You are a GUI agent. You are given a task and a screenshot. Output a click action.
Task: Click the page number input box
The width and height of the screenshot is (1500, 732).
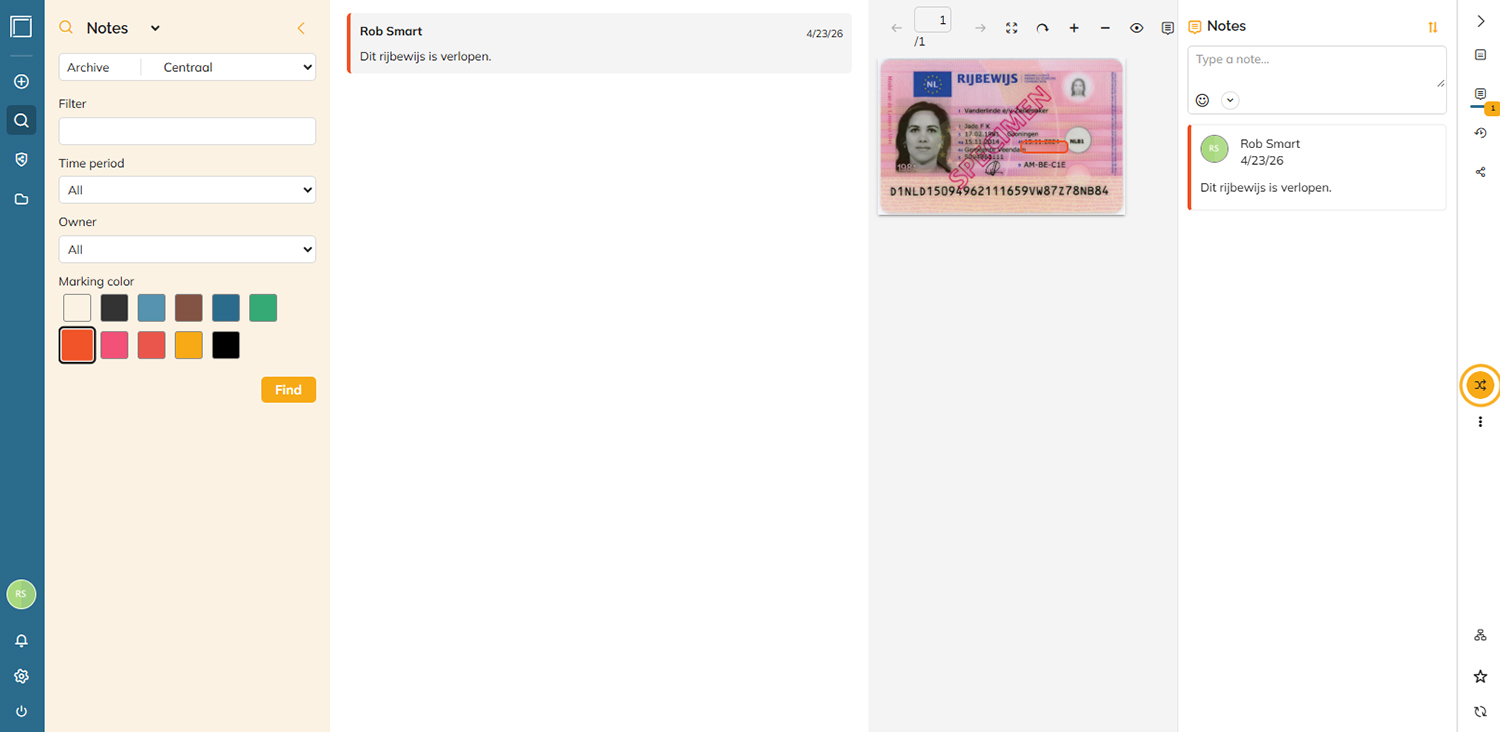932,20
